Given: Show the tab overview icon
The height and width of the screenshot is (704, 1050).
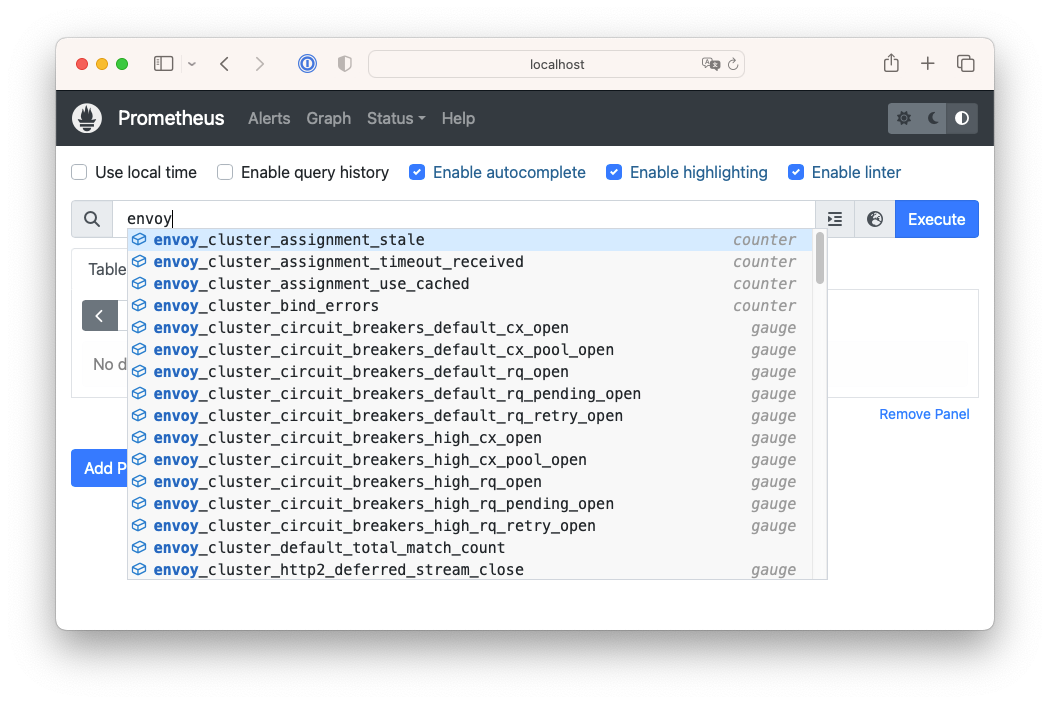Looking at the screenshot, I should [x=965, y=64].
